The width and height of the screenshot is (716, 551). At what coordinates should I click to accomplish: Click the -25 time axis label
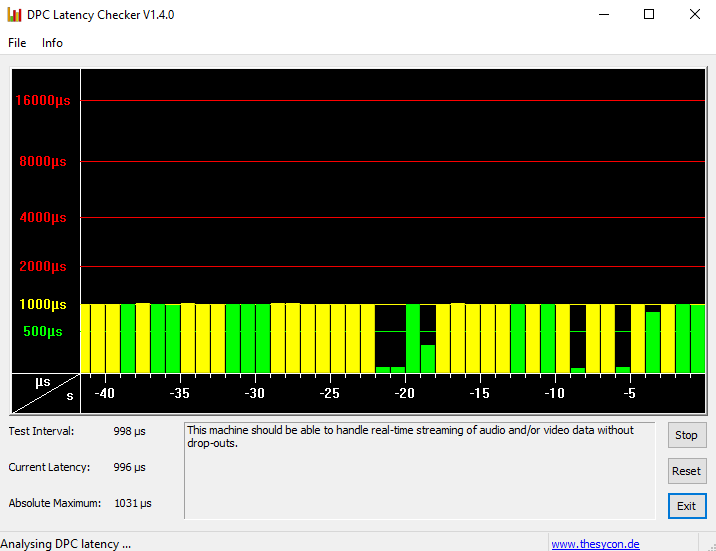coord(330,393)
